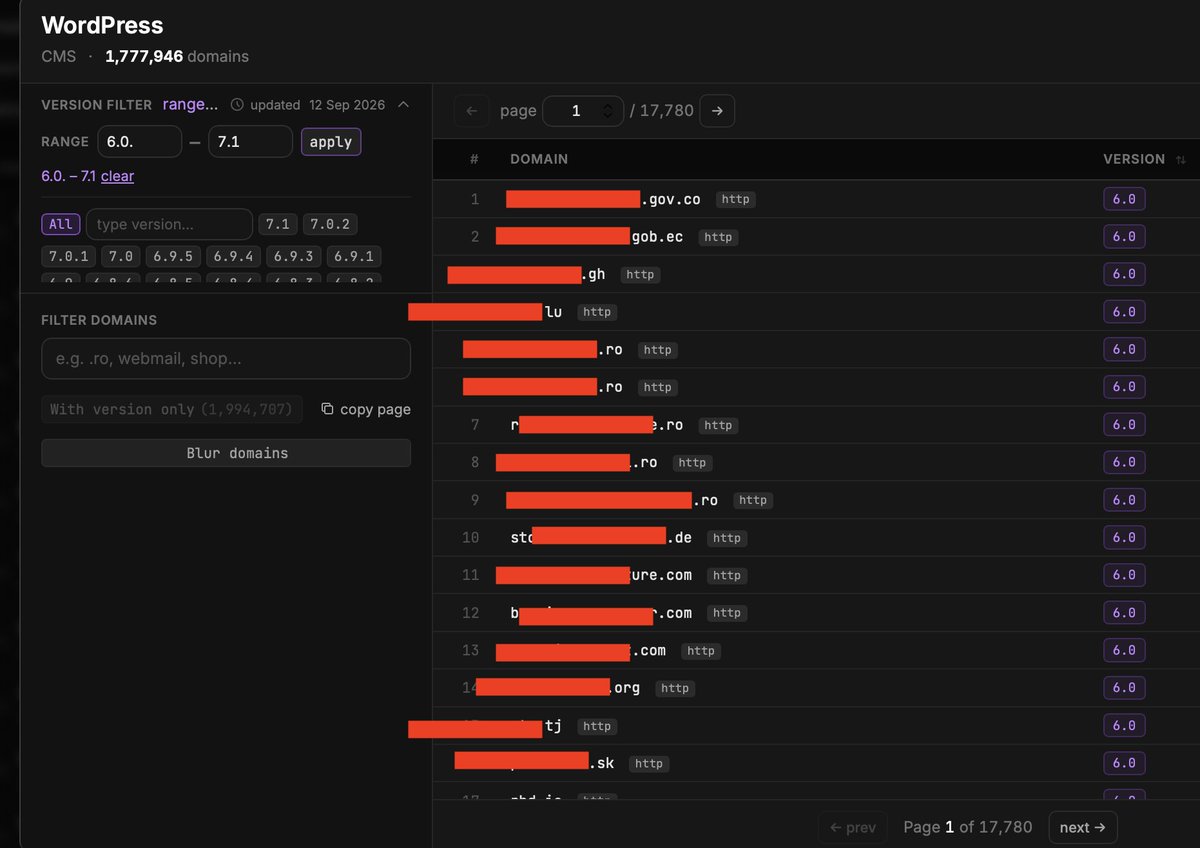The image size is (1200, 848).
Task: Click the WordPress title heading
Action: coord(102,25)
